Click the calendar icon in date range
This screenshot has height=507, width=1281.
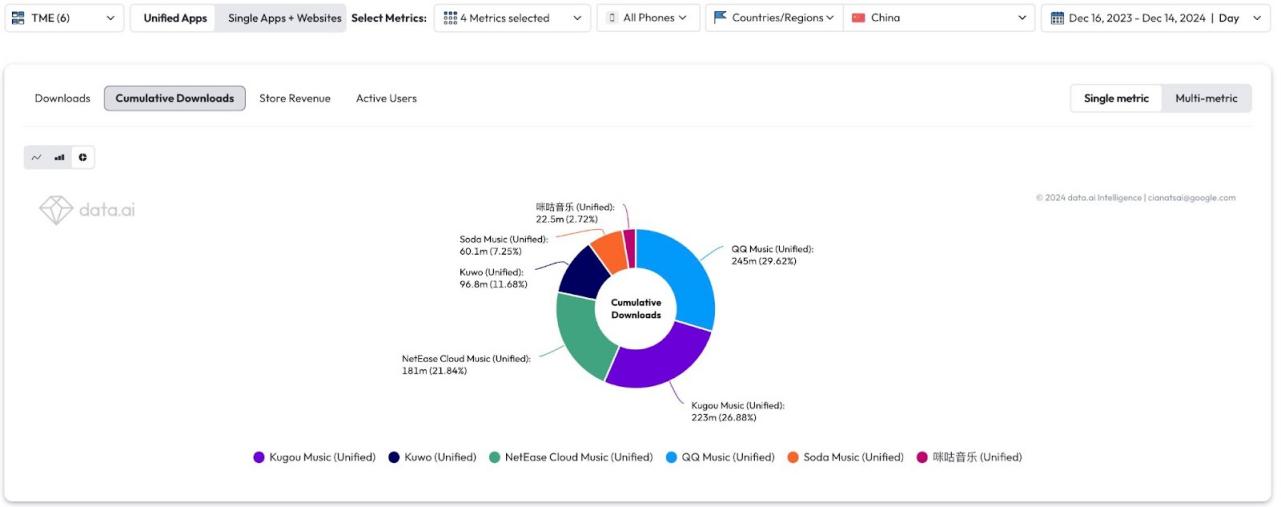tap(1057, 18)
